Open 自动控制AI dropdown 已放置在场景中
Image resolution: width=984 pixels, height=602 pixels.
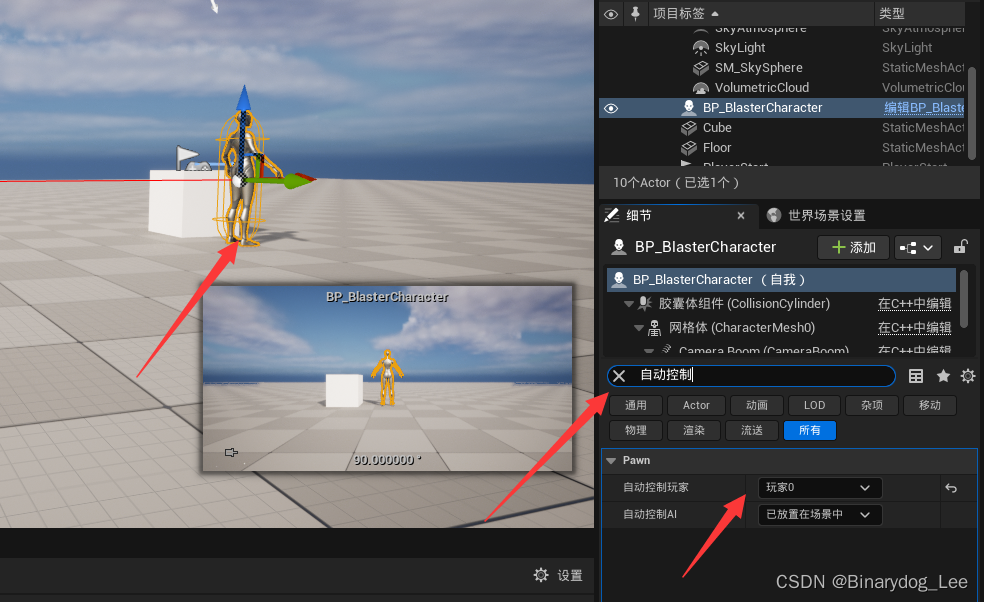(x=820, y=515)
